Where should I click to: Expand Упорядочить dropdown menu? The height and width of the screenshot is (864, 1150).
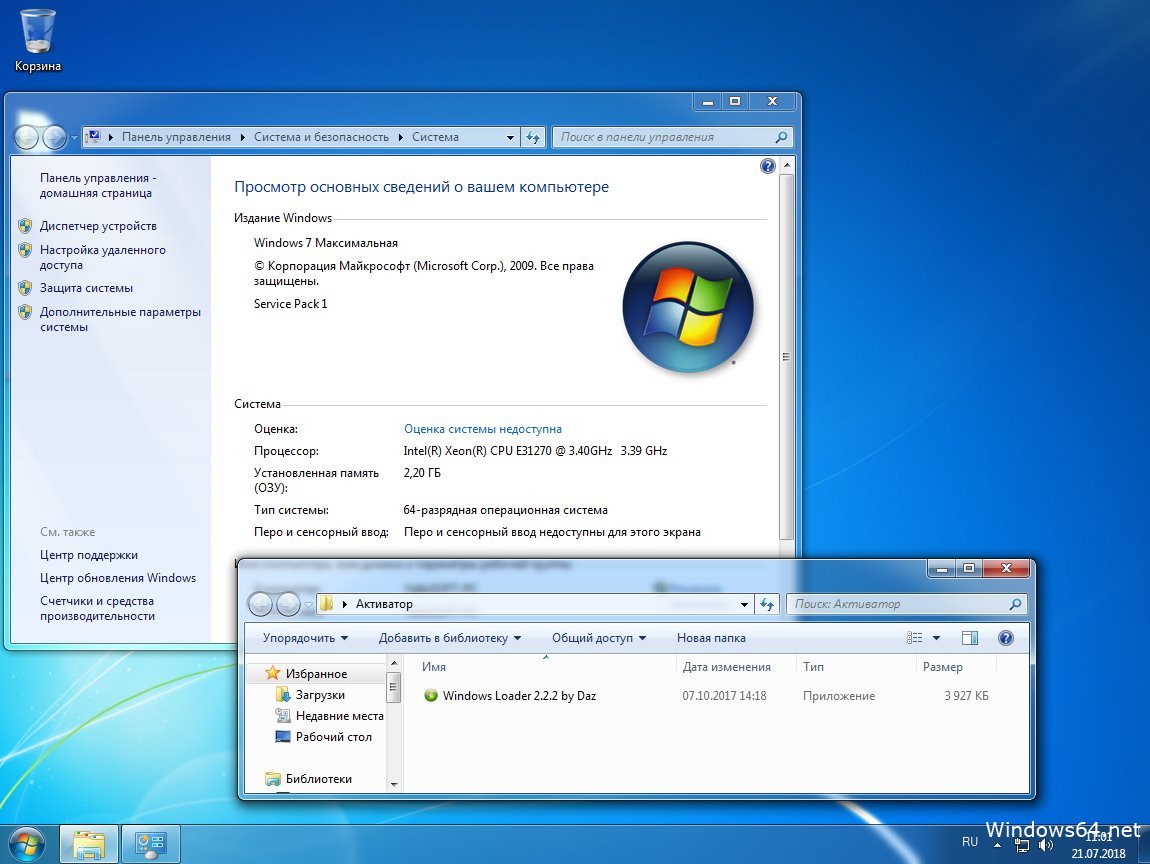coord(306,638)
